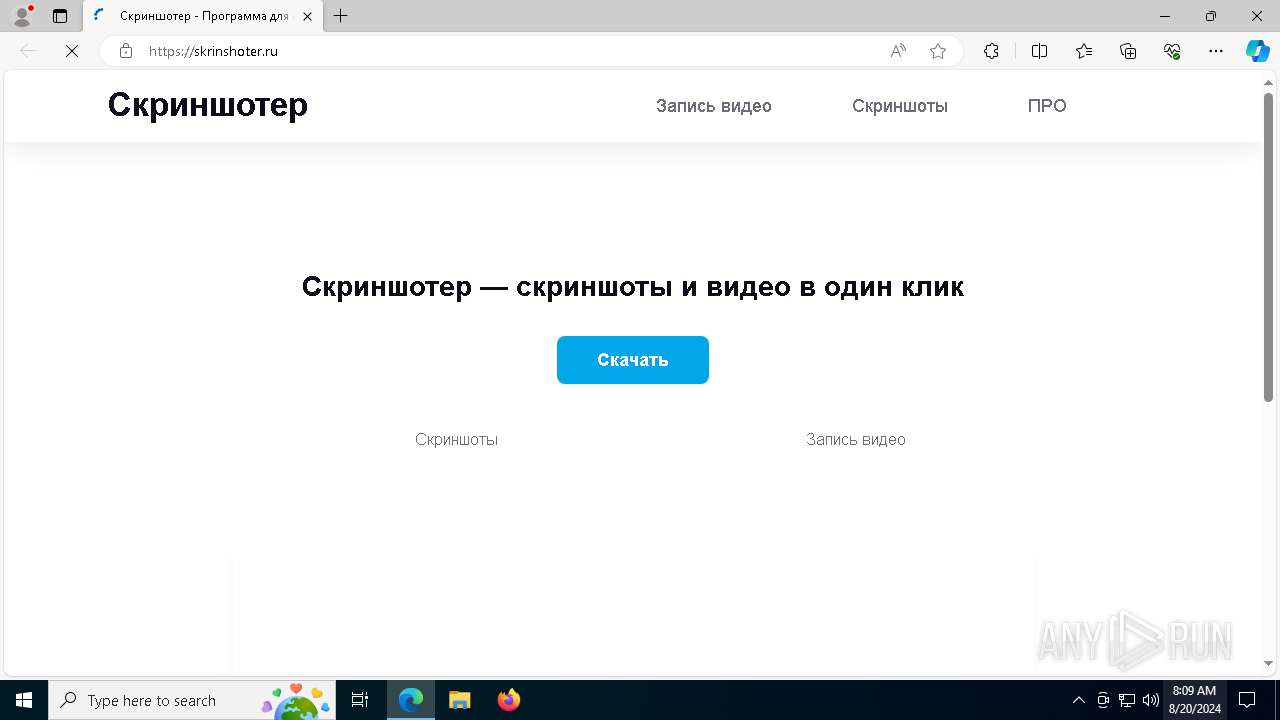Open the volume tray icon
The height and width of the screenshot is (720, 1280).
[1151, 700]
